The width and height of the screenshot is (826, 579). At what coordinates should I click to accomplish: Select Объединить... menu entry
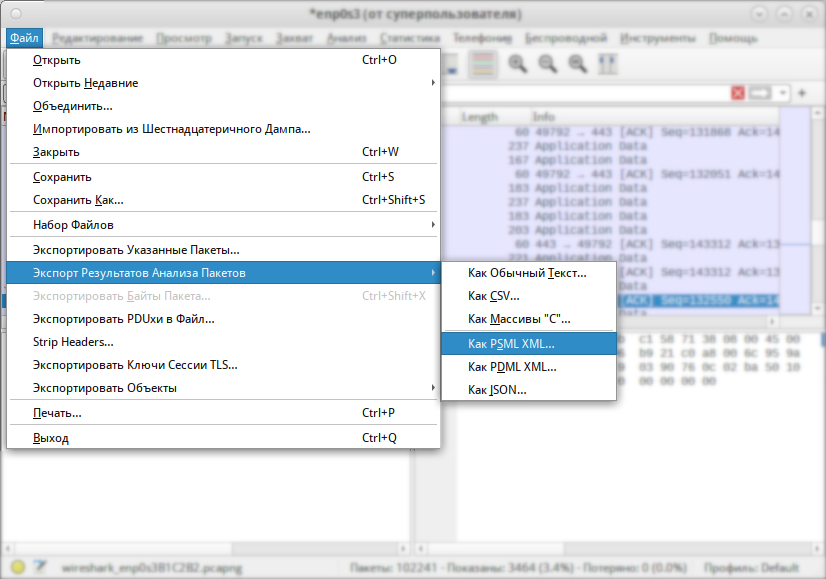coord(223,106)
